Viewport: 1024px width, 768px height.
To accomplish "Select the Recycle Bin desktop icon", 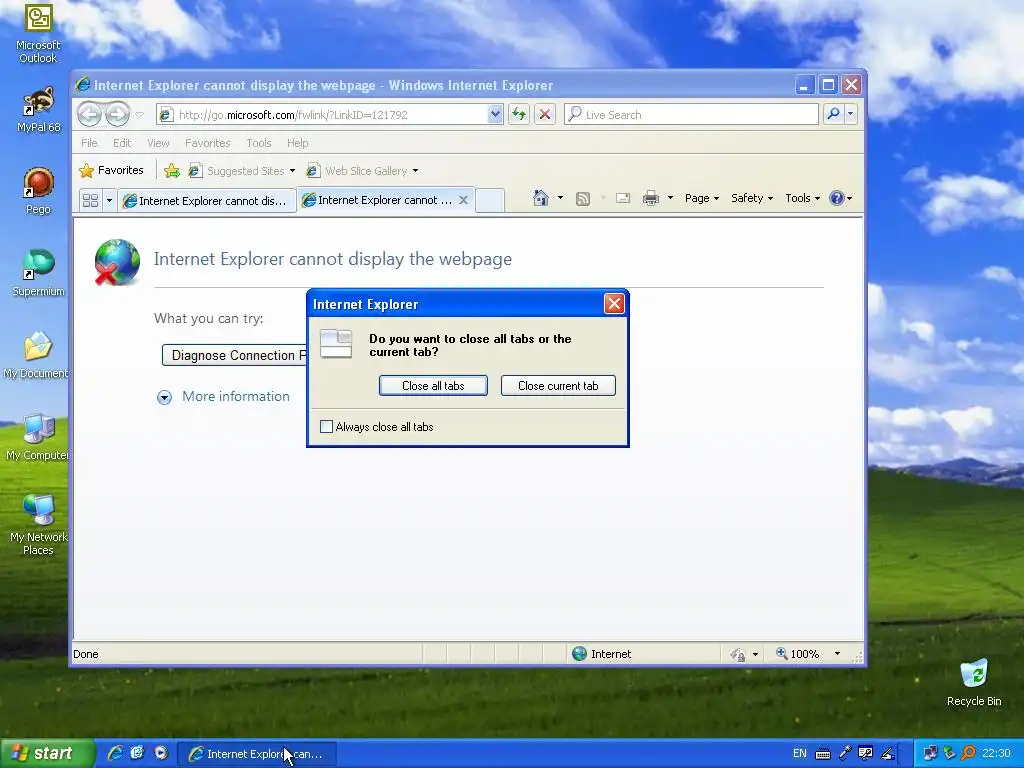I will pos(974,682).
